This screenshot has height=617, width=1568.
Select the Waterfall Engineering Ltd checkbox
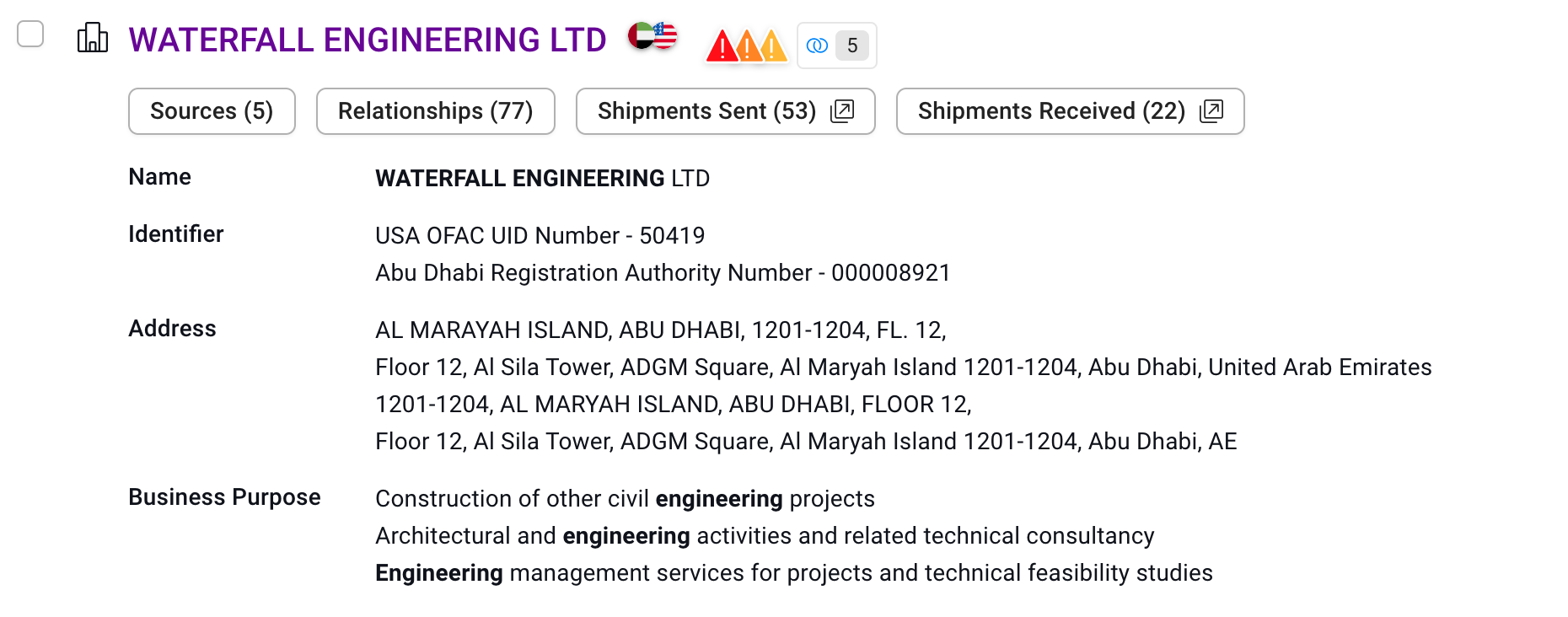coord(30,35)
